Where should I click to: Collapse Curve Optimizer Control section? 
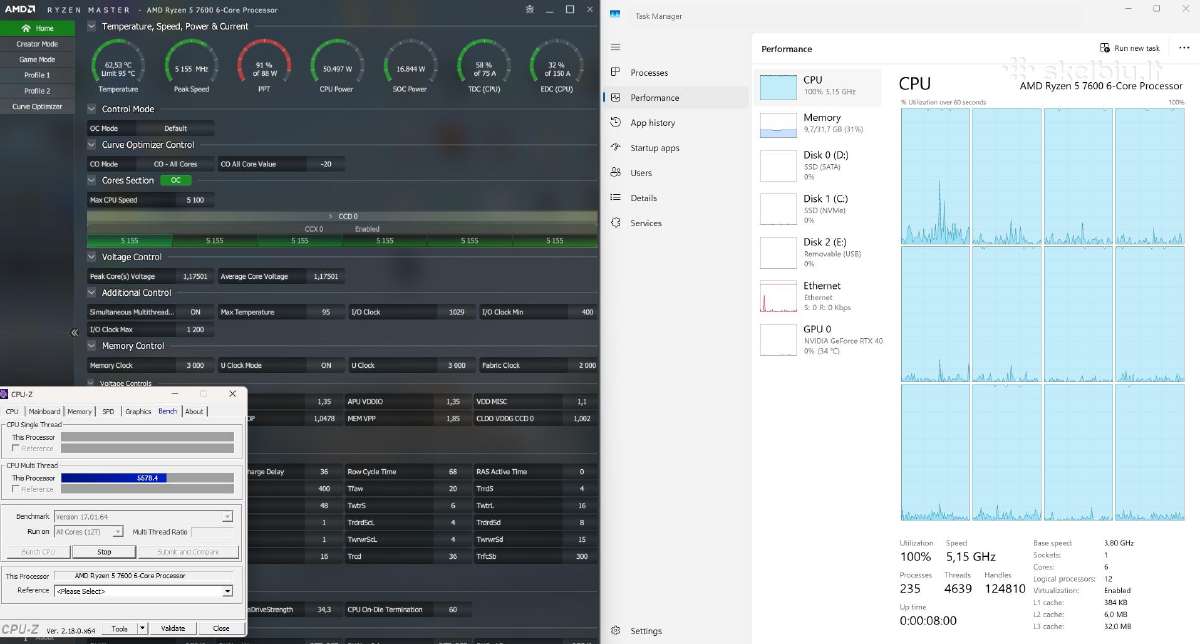pos(92,145)
